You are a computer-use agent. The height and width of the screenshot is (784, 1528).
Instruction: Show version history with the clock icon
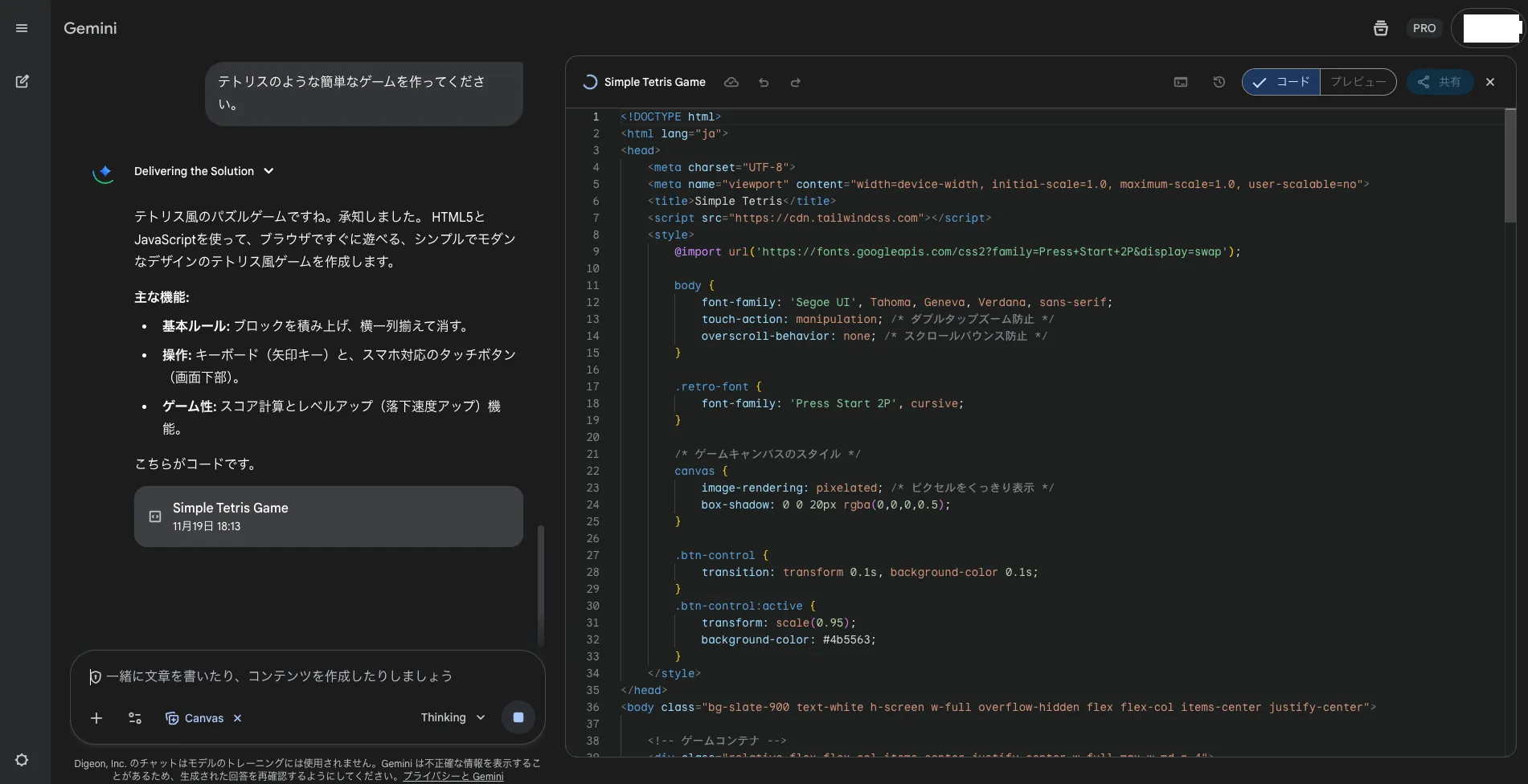[x=1219, y=82]
